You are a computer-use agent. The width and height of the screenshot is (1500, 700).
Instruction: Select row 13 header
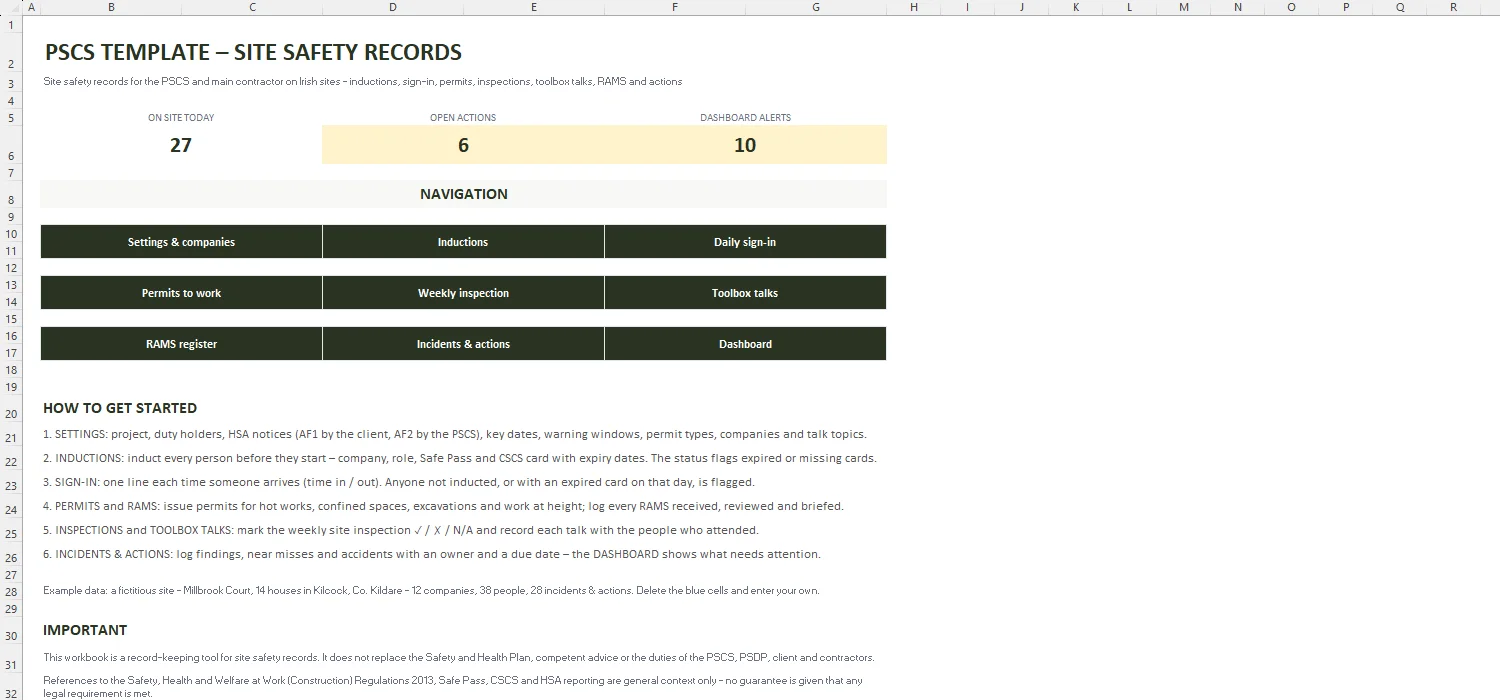(x=10, y=285)
